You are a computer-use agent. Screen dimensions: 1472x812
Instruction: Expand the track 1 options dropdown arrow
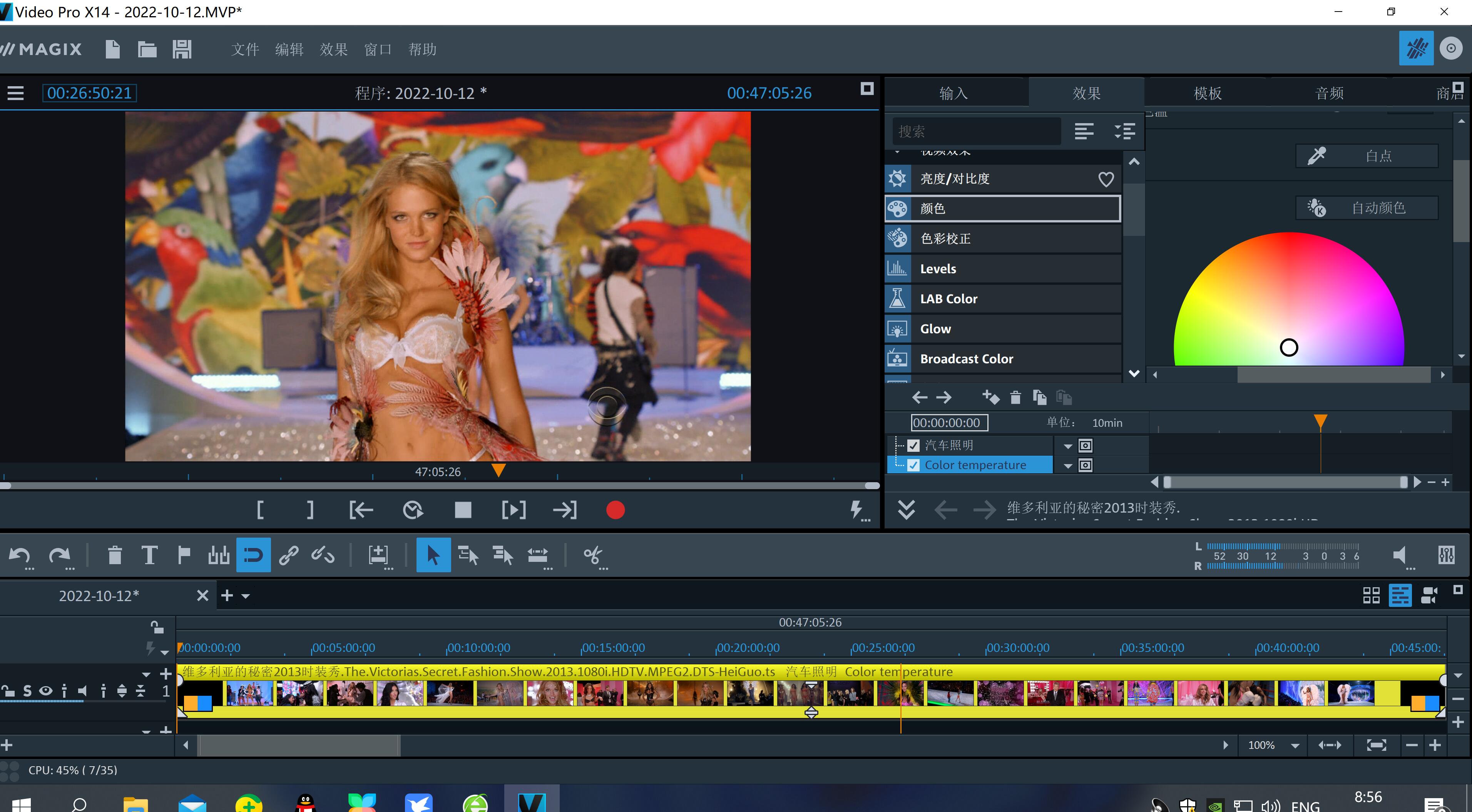[x=146, y=675]
